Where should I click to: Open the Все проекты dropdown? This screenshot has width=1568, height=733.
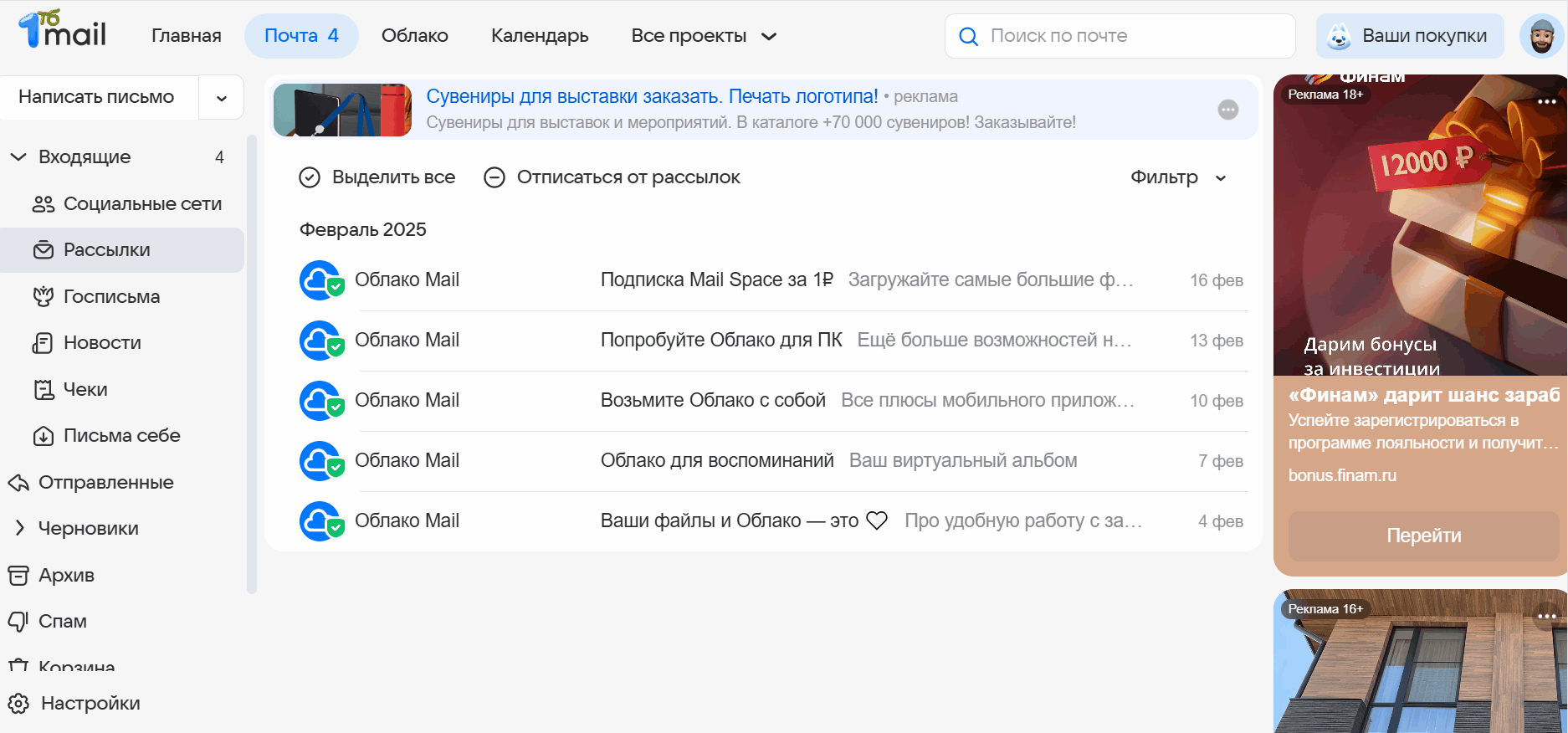(x=705, y=36)
